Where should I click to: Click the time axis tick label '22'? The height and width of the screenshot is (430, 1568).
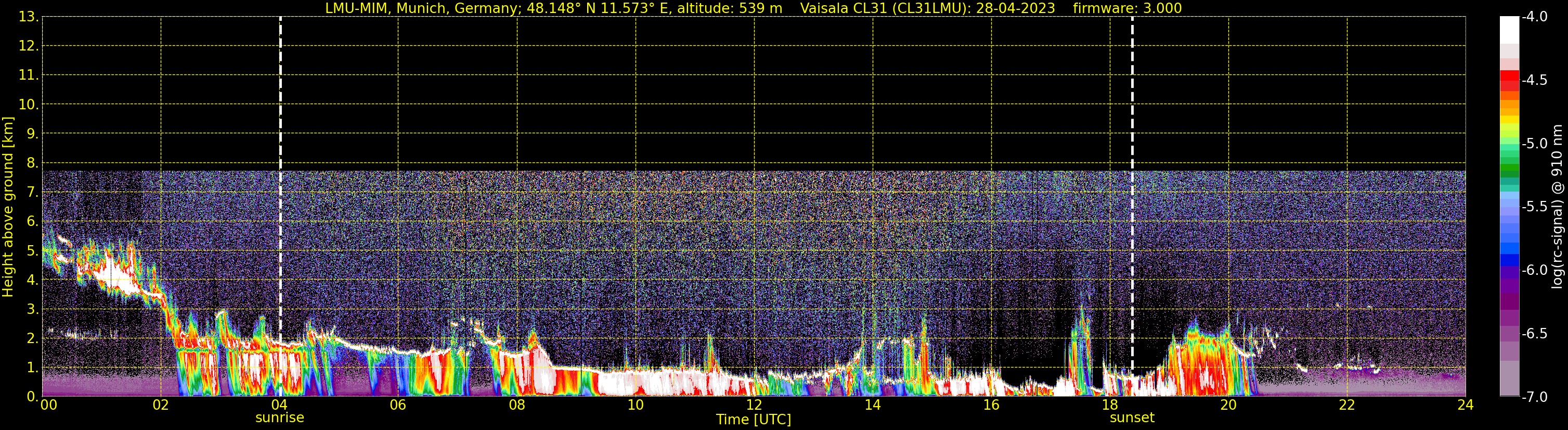1347,405
